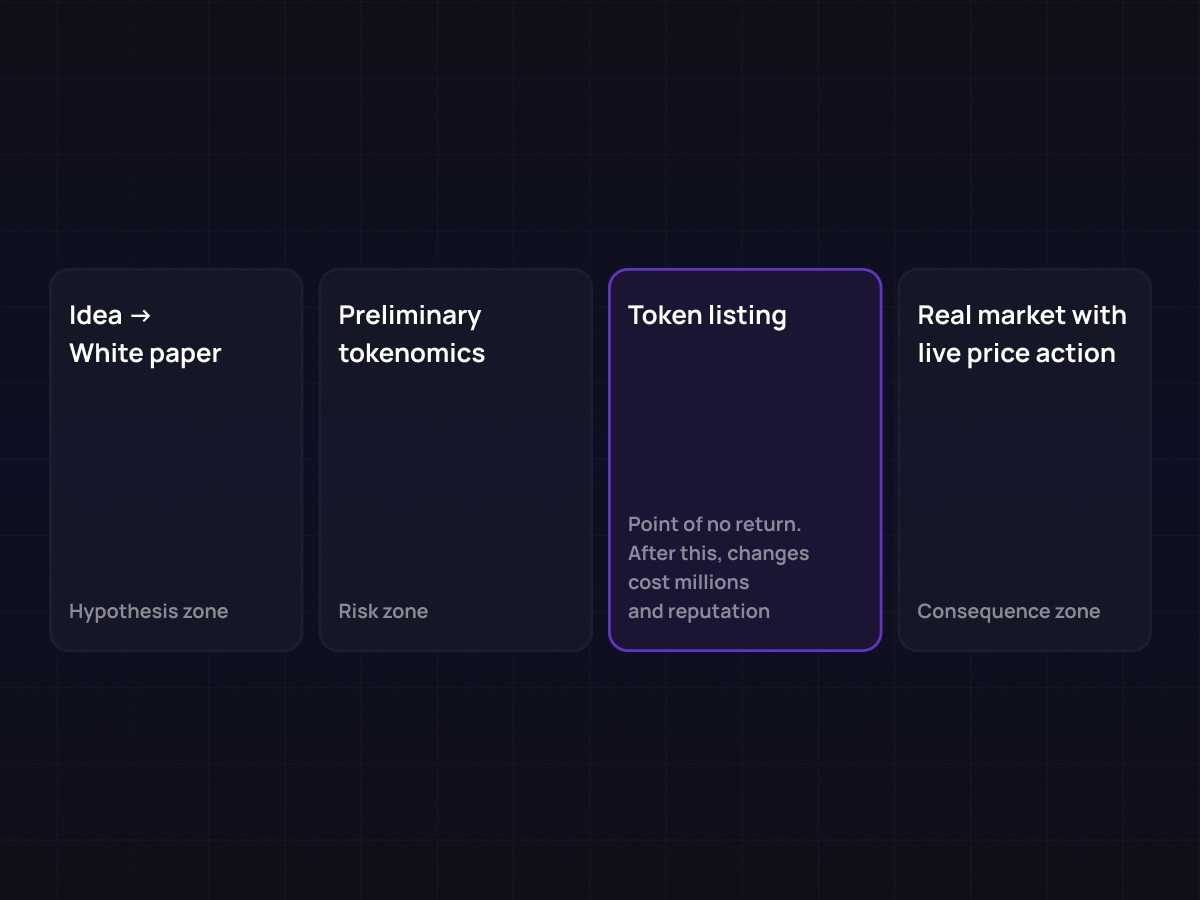This screenshot has height=900, width=1200.
Task: Click the "cost millions" text line
Action: click(x=688, y=582)
